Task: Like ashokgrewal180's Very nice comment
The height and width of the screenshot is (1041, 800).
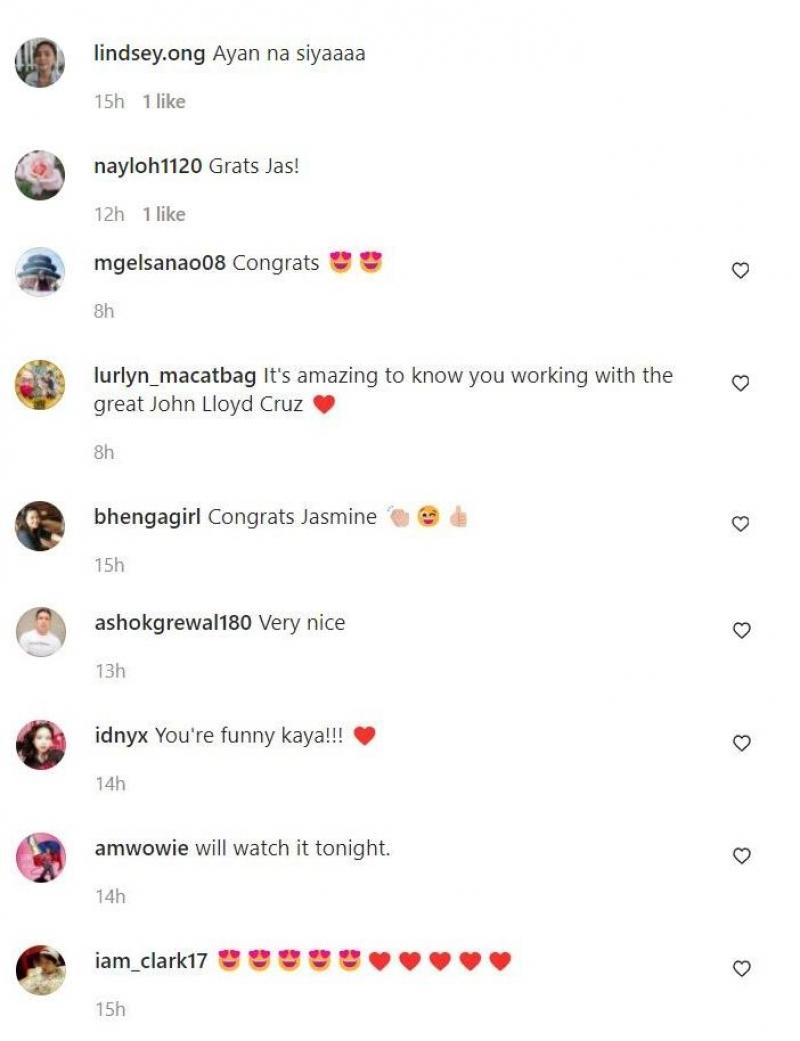Action: point(742,630)
